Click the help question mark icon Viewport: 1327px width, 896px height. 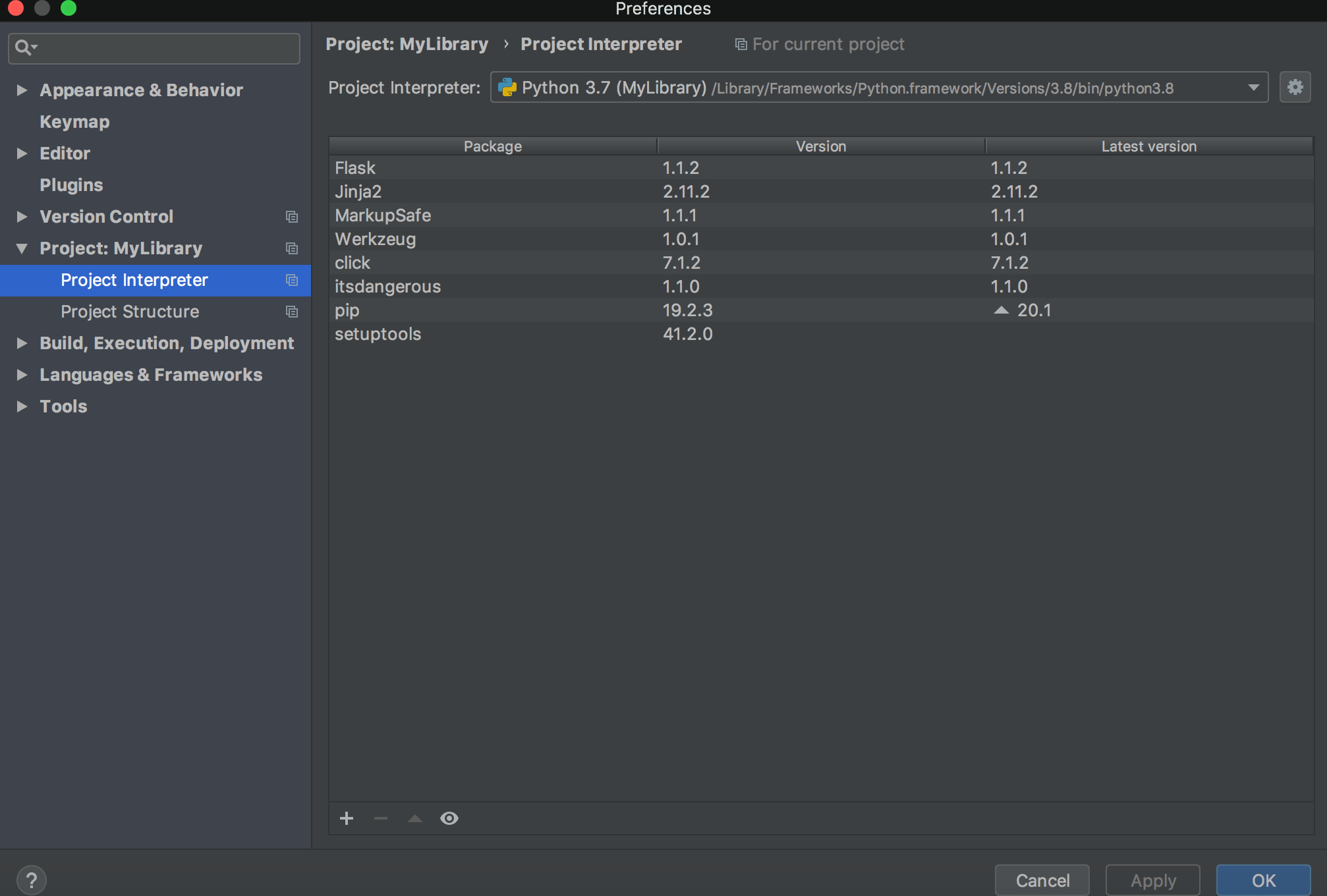(x=31, y=880)
